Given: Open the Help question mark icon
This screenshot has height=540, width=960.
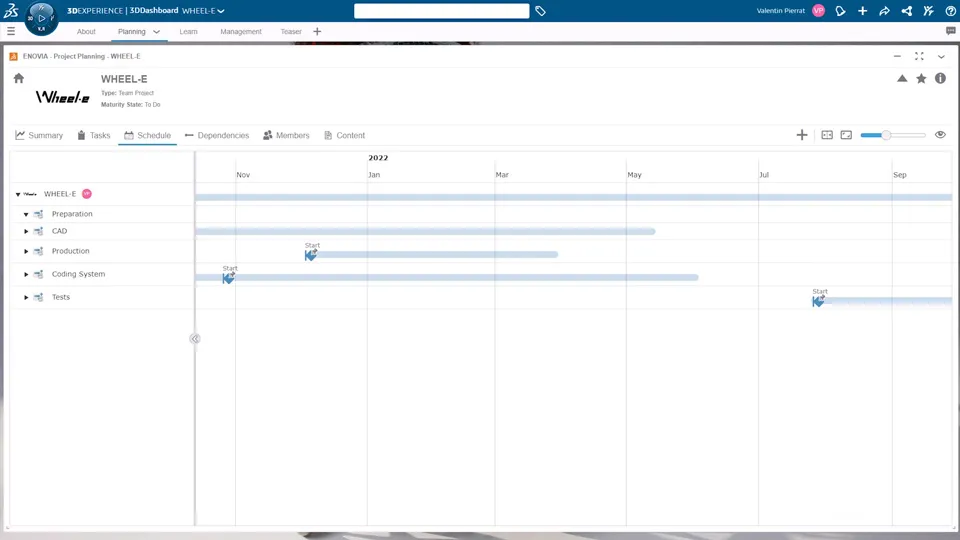Looking at the screenshot, I should click(x=950, y=11).
